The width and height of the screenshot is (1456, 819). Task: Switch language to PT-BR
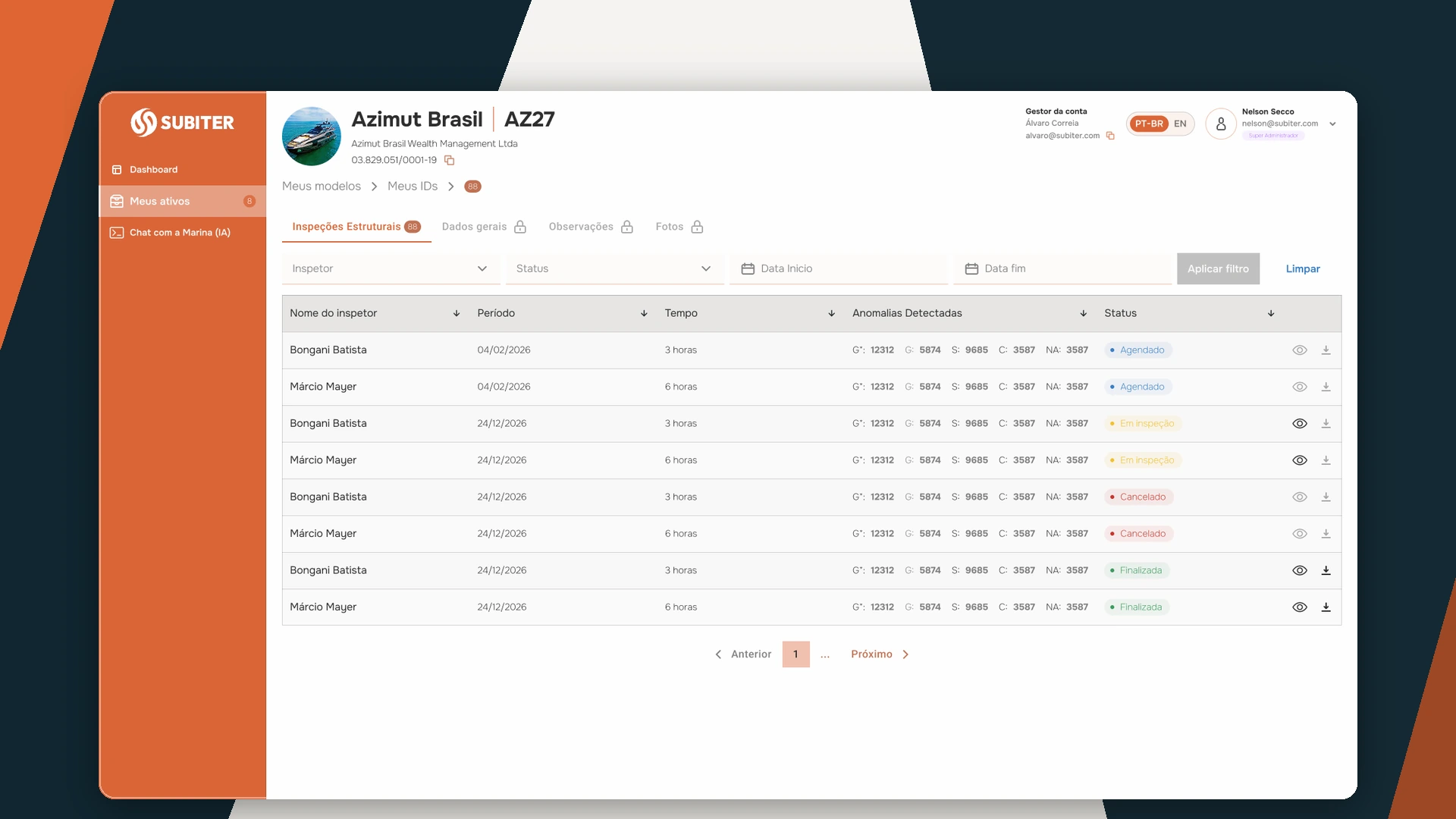pyautogui.click(x=1149, y=124)
